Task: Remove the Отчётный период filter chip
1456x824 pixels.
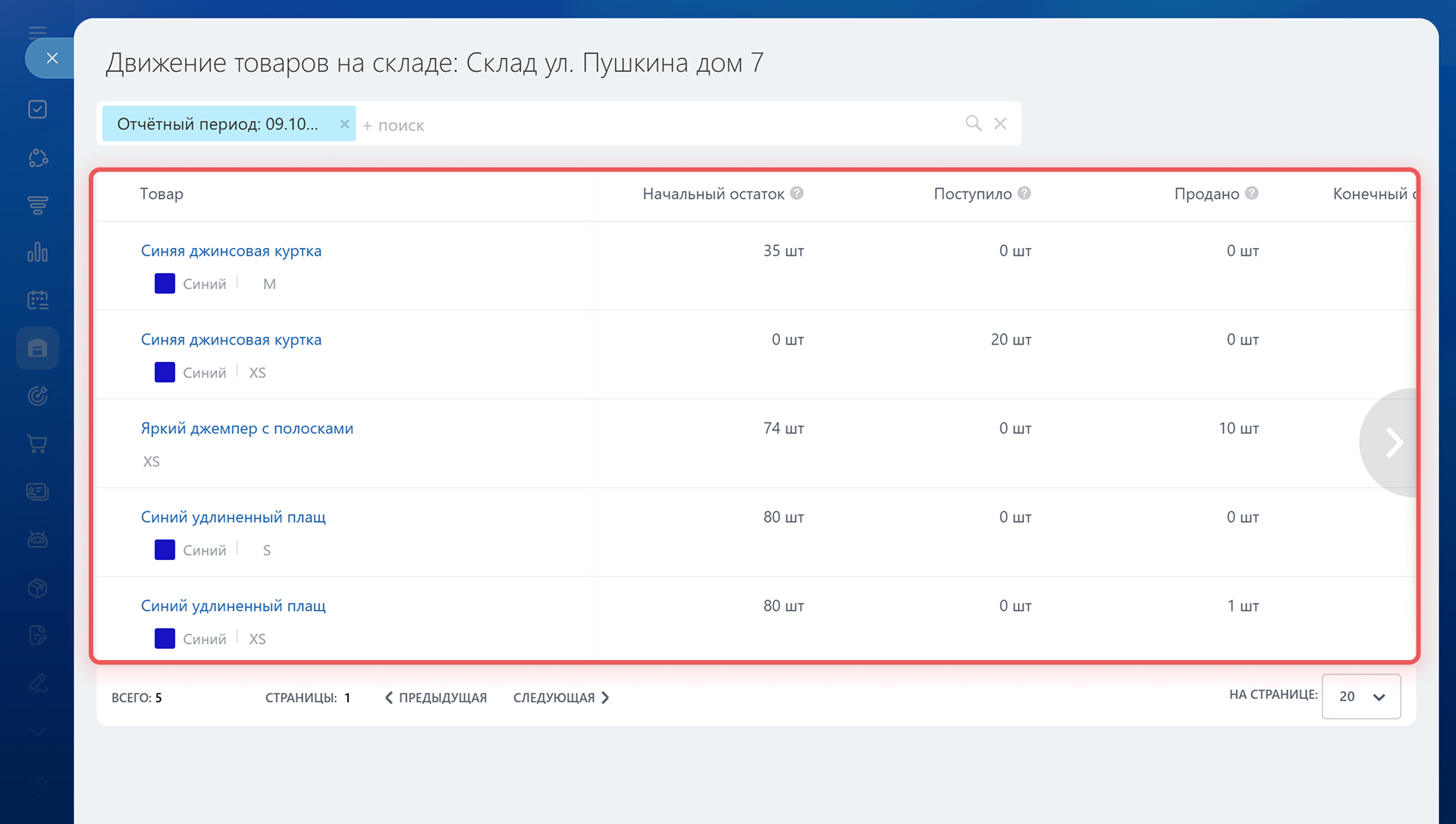Action: tap(344, 124)
